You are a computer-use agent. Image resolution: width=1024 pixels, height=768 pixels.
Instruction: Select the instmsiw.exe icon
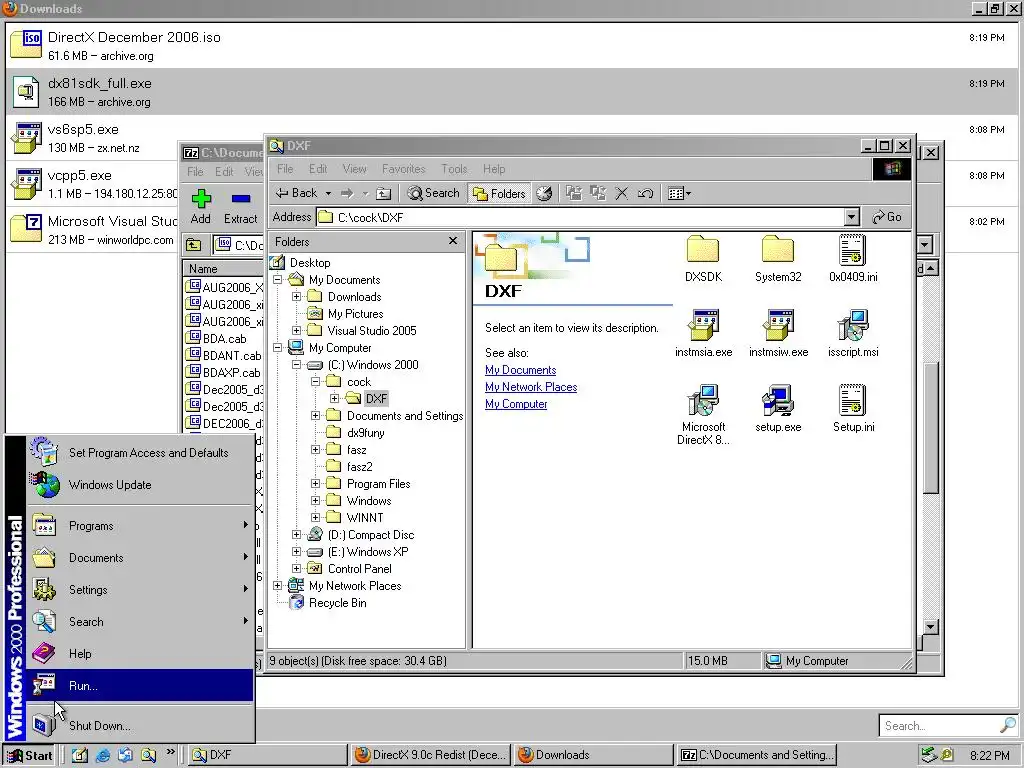click(x=777, y=325)
